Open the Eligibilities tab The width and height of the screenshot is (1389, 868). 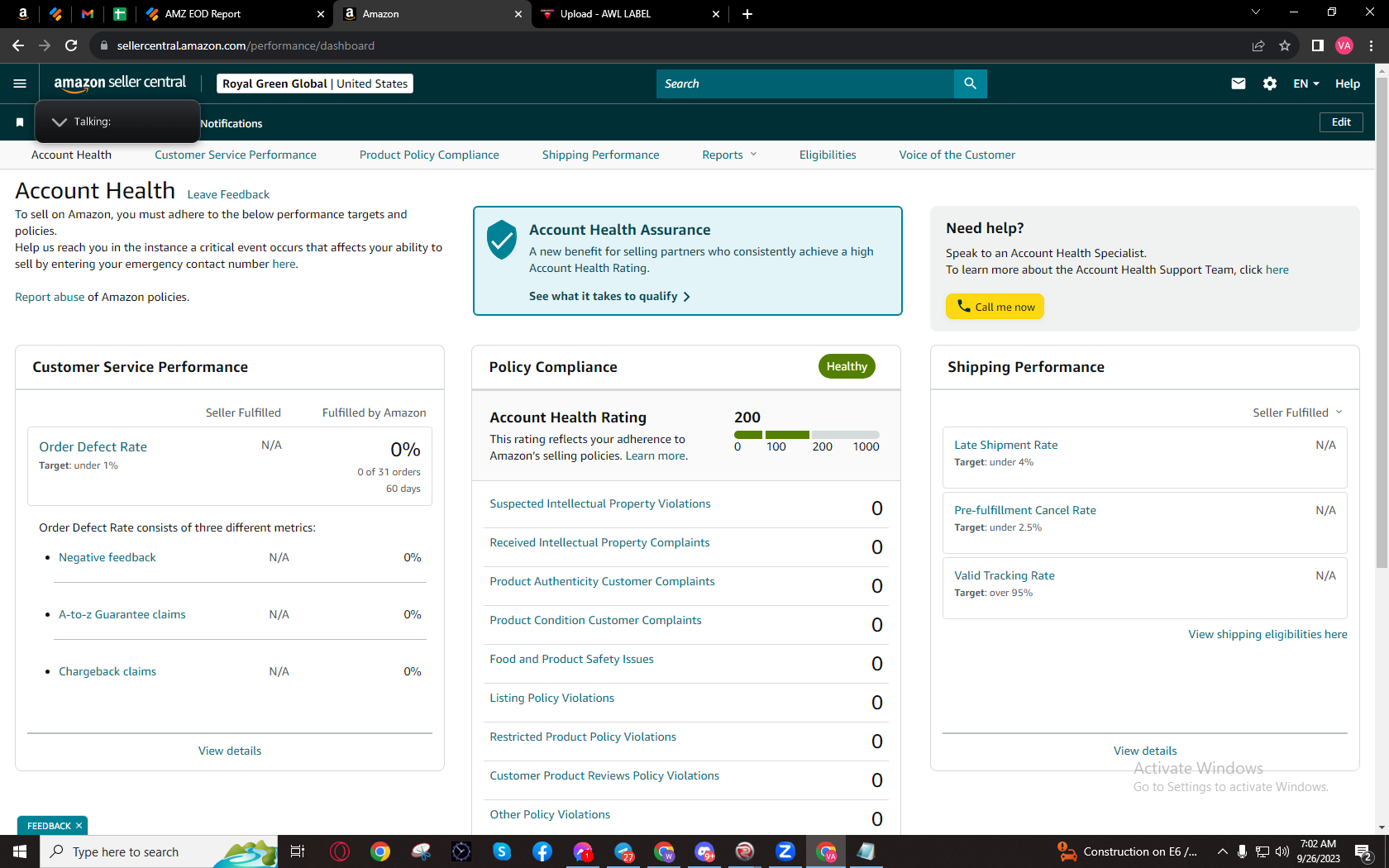tap(828, 155)
